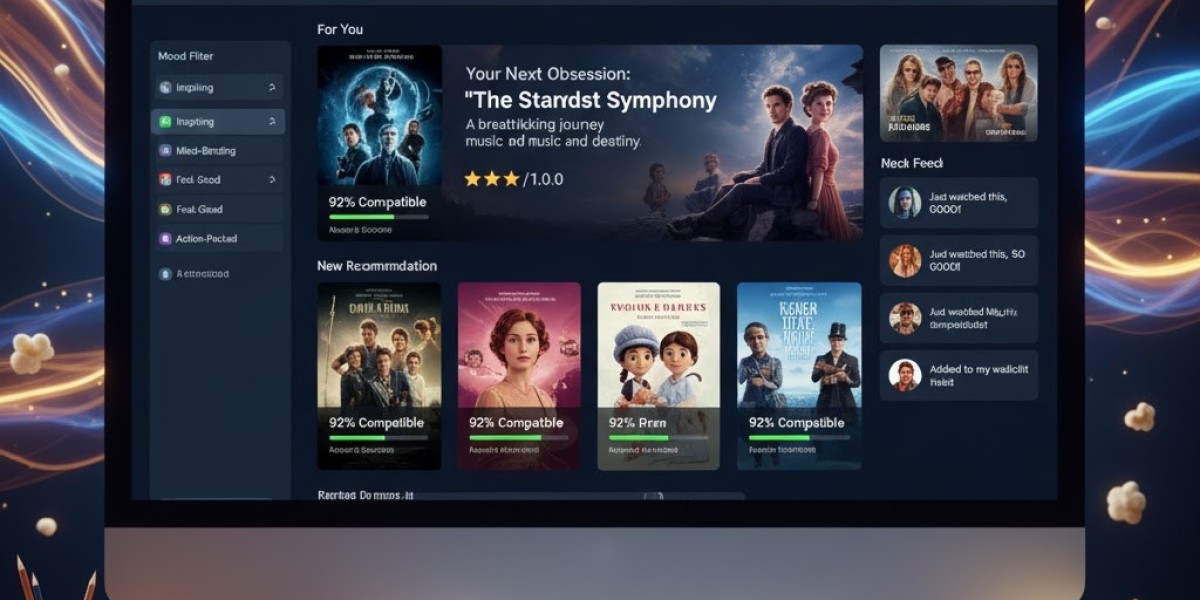Expand the highlighted green-icon mood filter arrow
The height and width of the screenshot is (600, 1200).
pyautogui.click(x=272, y=122)
